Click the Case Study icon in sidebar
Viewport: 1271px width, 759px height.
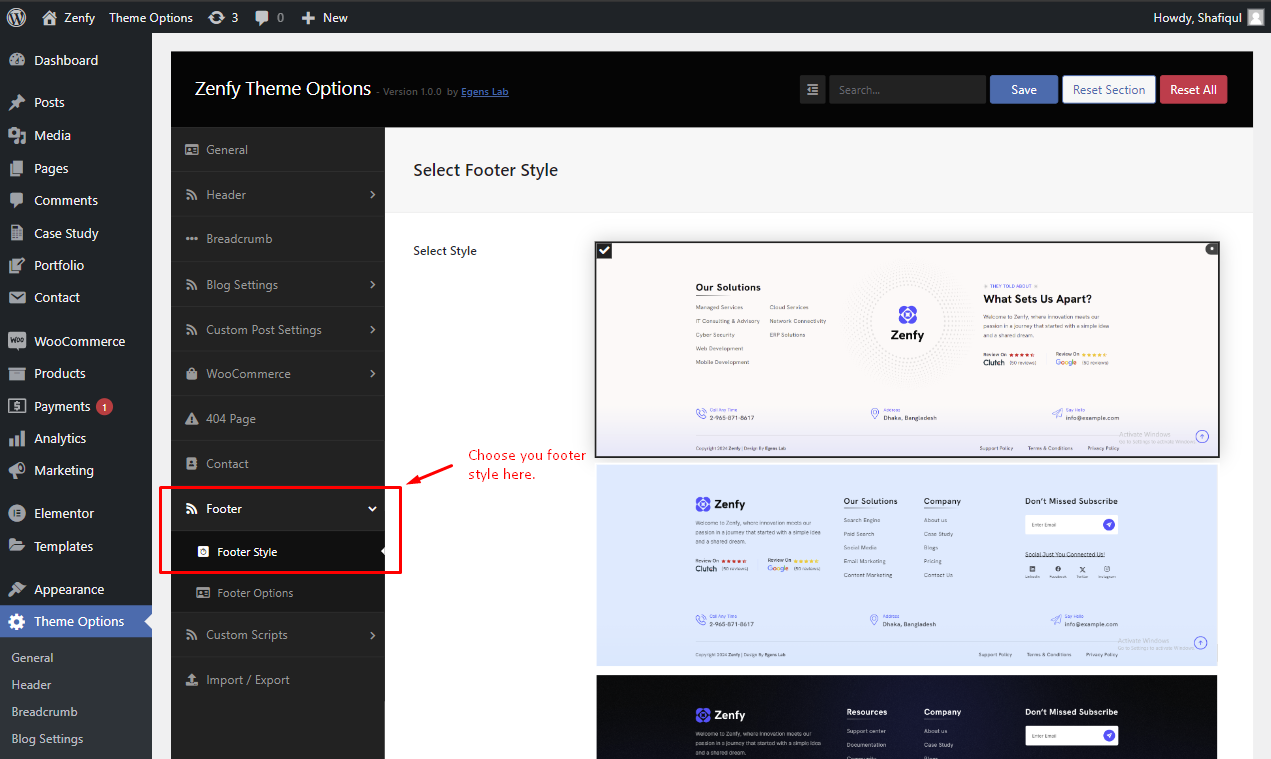click(x=17, y=233)
